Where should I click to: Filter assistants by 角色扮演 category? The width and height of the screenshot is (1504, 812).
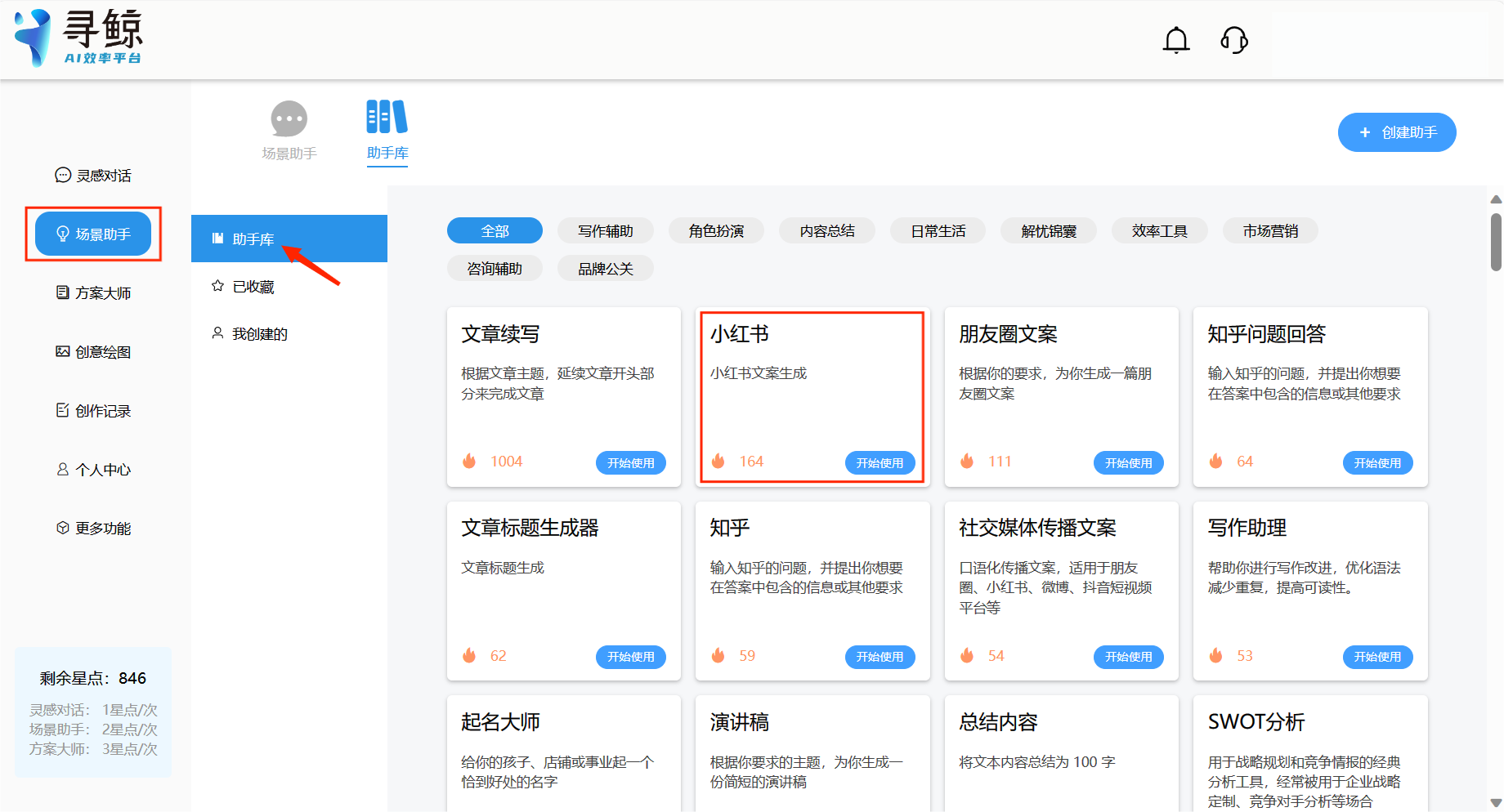716,231
